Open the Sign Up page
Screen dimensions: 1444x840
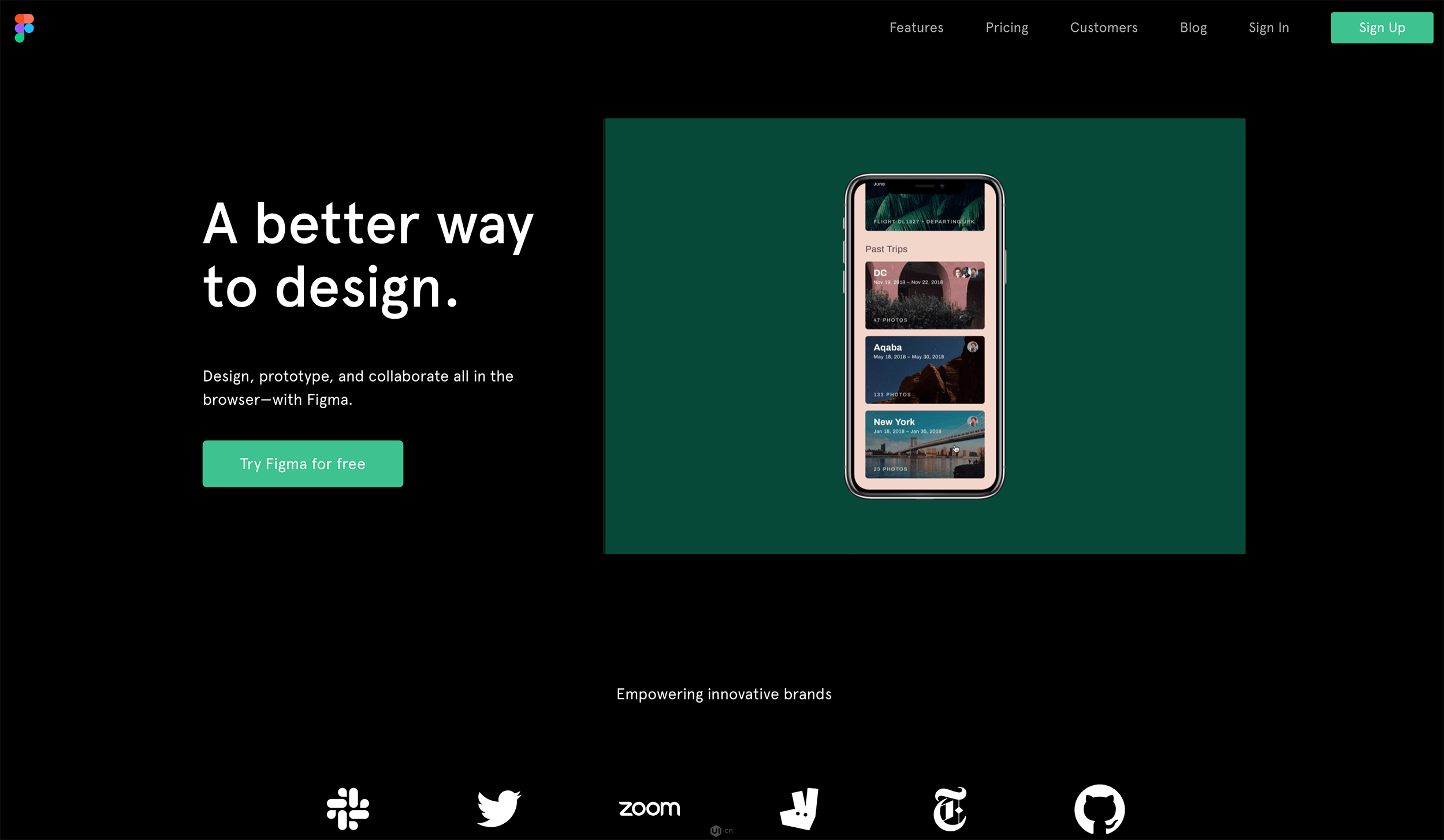click(1381, 27)
